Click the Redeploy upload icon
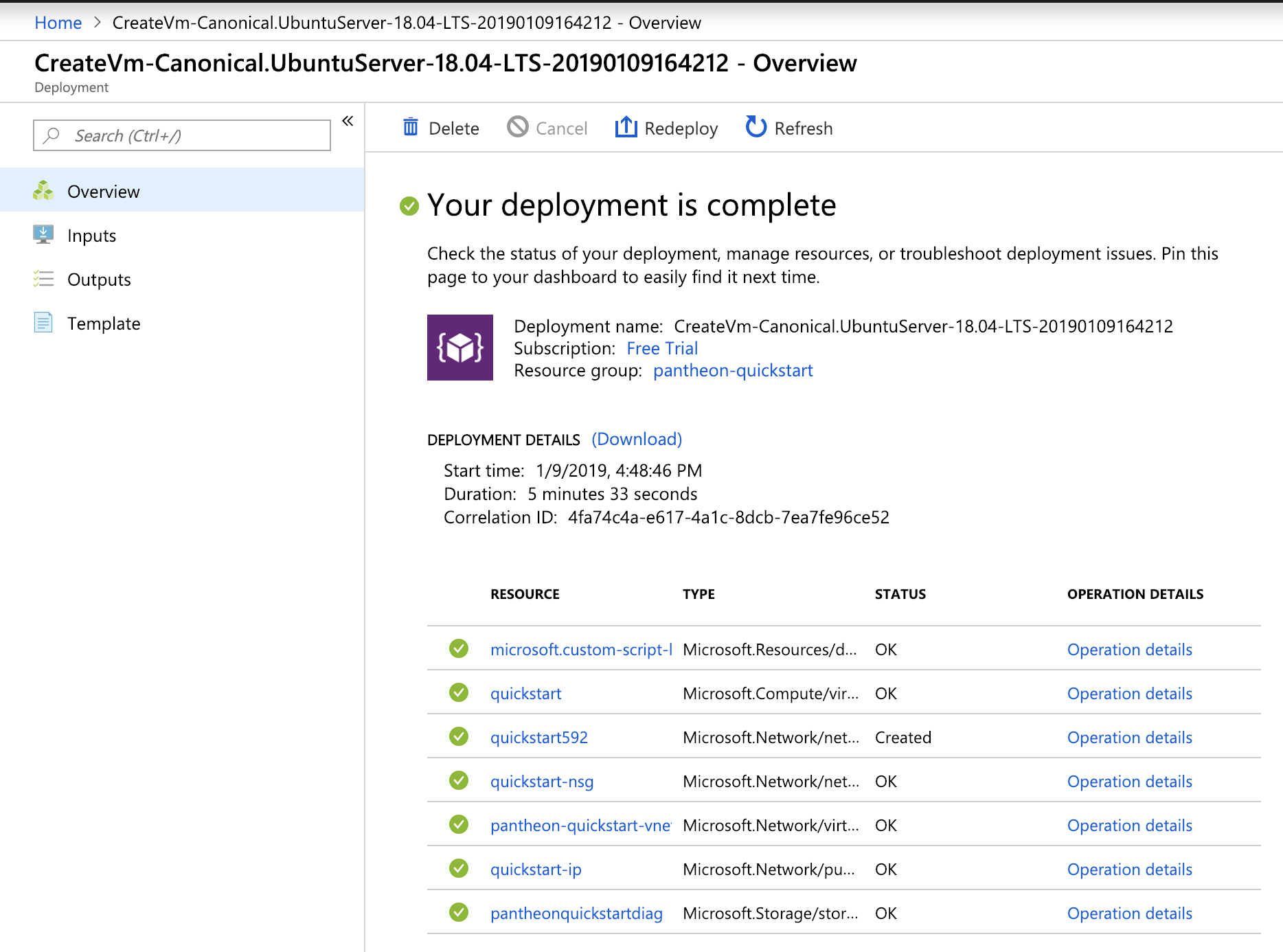This screenshot has width=1283, height=952. 626,128
